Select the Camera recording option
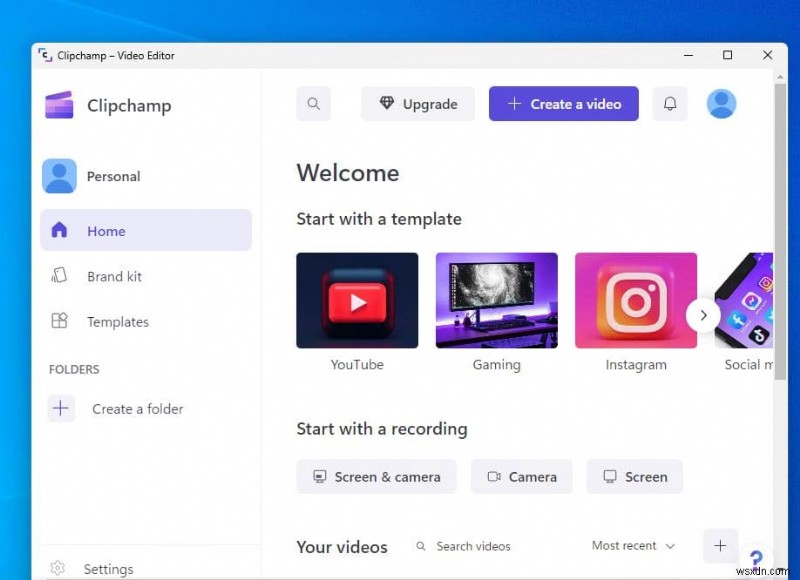The height and width of the screenshot is (580, 800). [521, 477]
